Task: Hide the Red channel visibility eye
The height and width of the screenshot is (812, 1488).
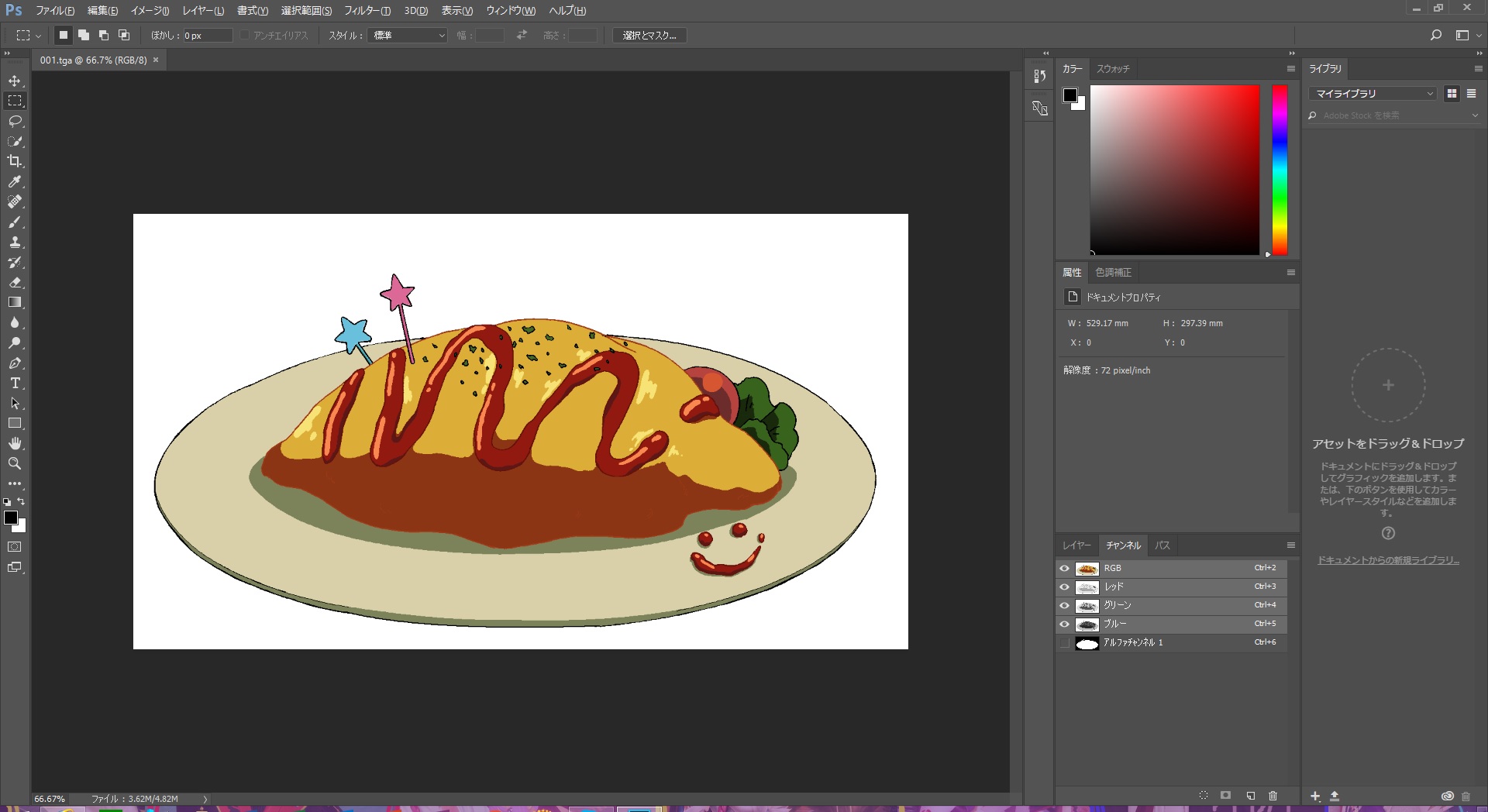Action: (1064, 587)
